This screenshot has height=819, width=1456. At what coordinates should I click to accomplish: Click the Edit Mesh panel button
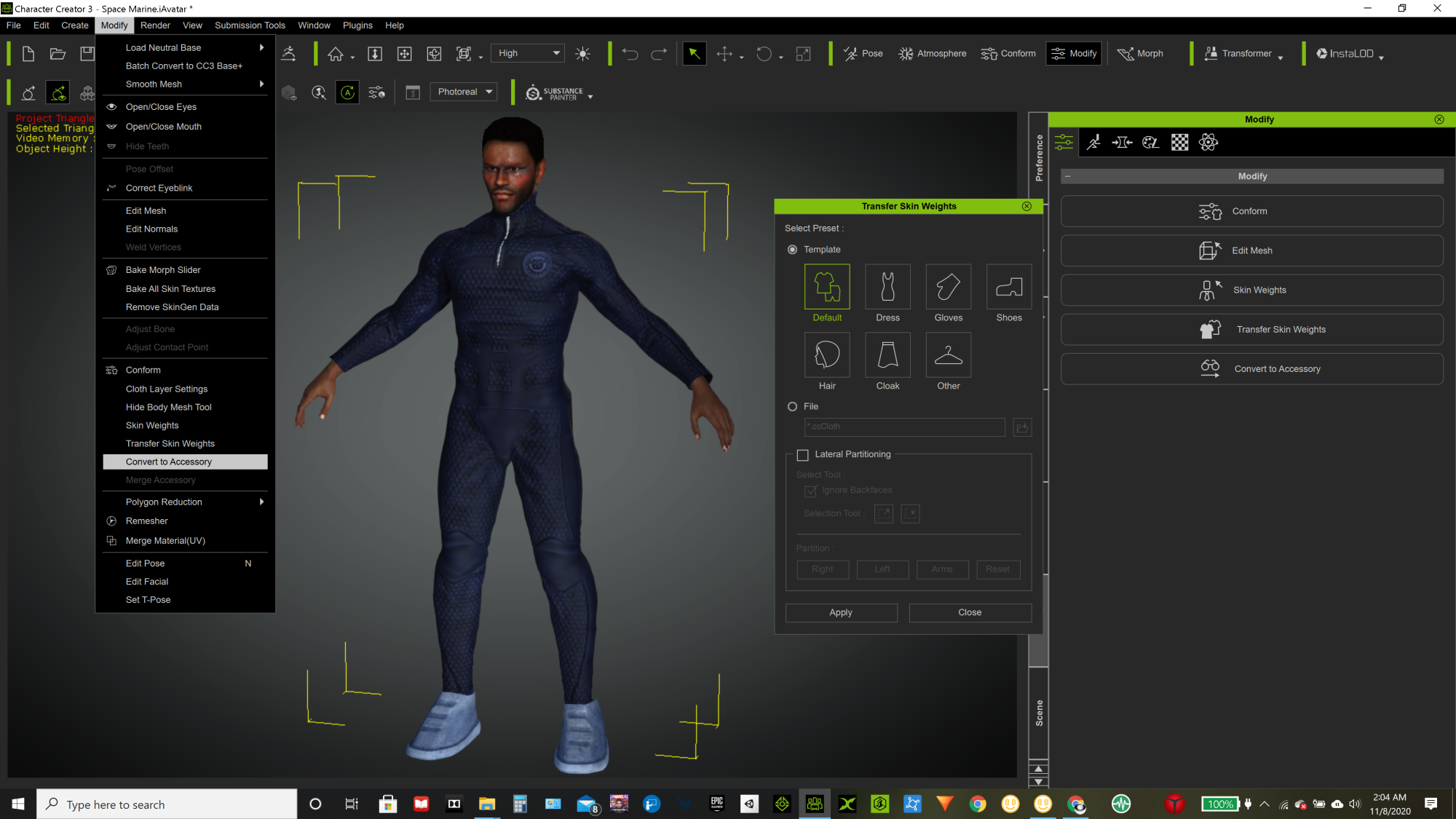coord(1251,251)
